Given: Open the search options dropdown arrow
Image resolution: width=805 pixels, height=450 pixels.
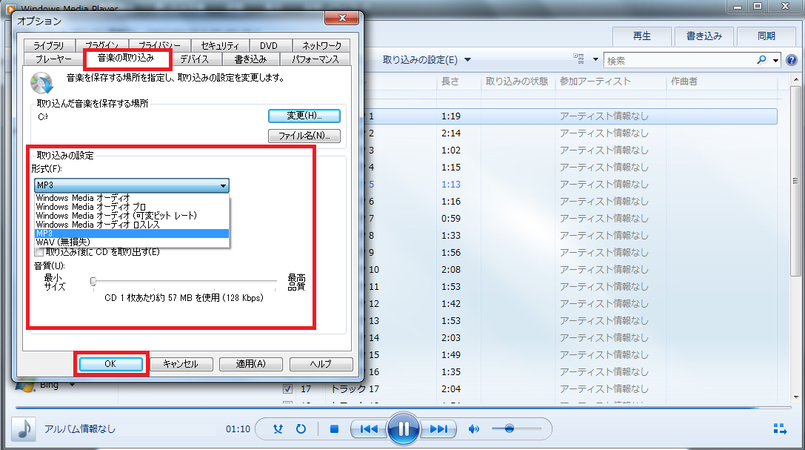Looking at the screenshot, I should (775, 61).
